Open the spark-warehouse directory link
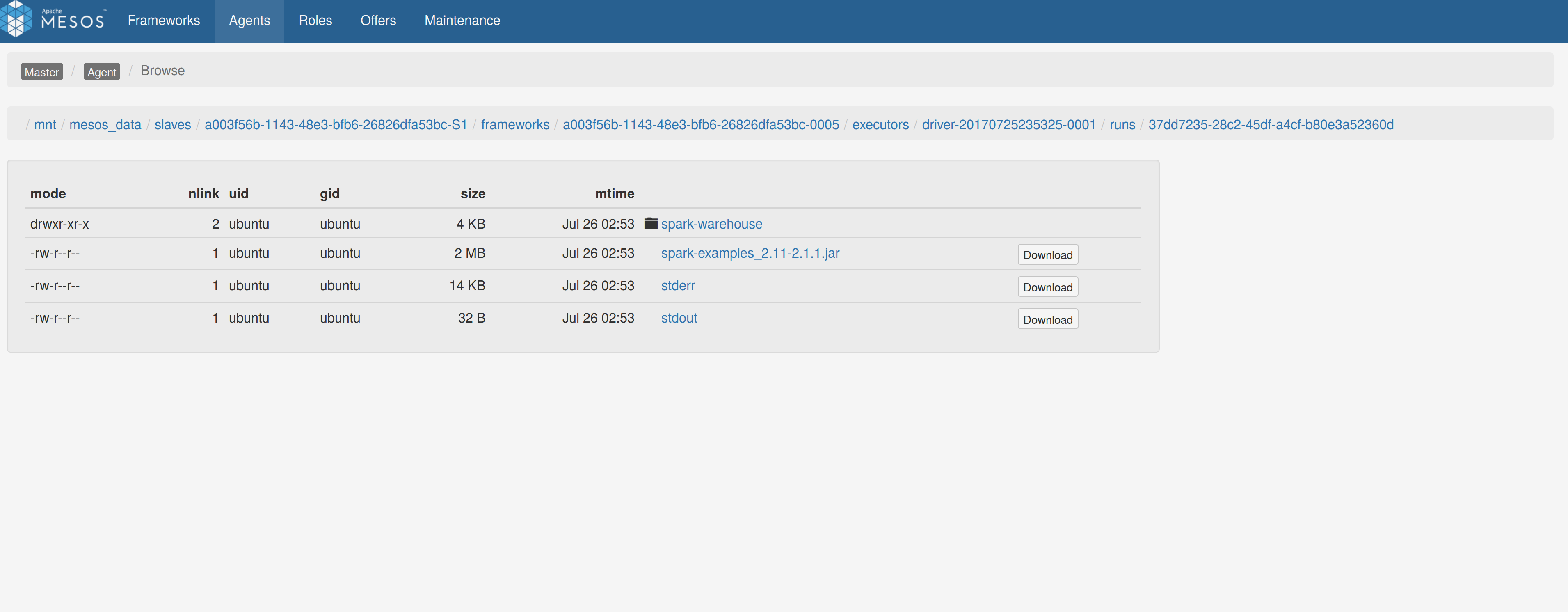 [x=711, y=224]
